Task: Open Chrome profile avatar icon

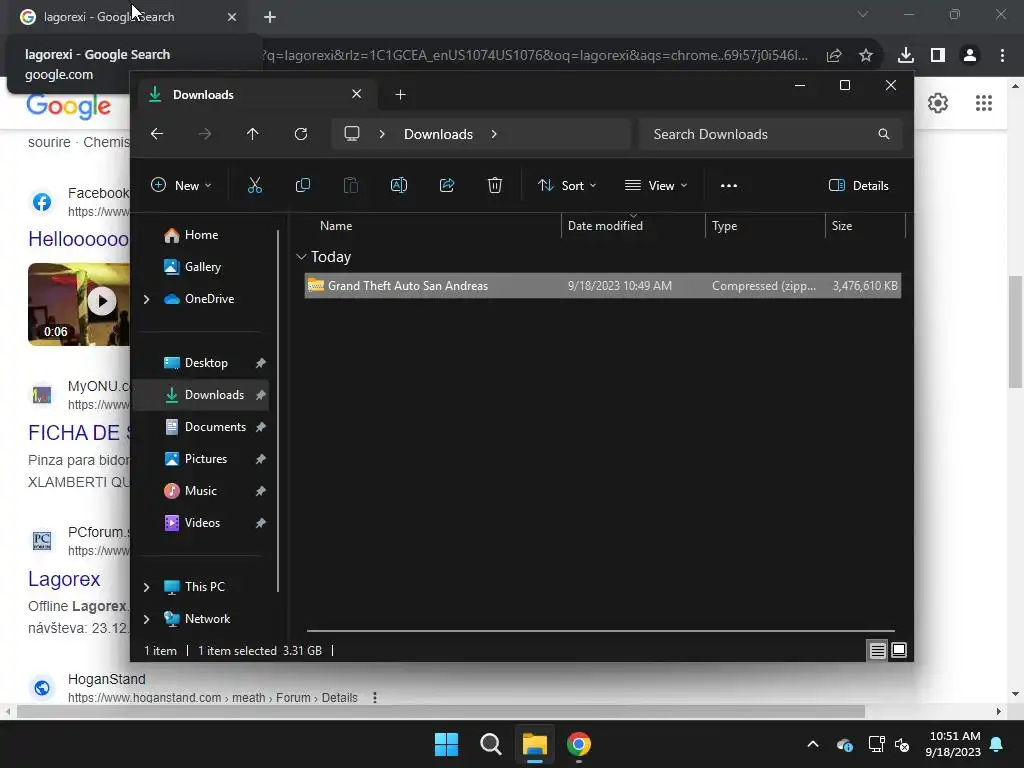Action: point(970,56)
